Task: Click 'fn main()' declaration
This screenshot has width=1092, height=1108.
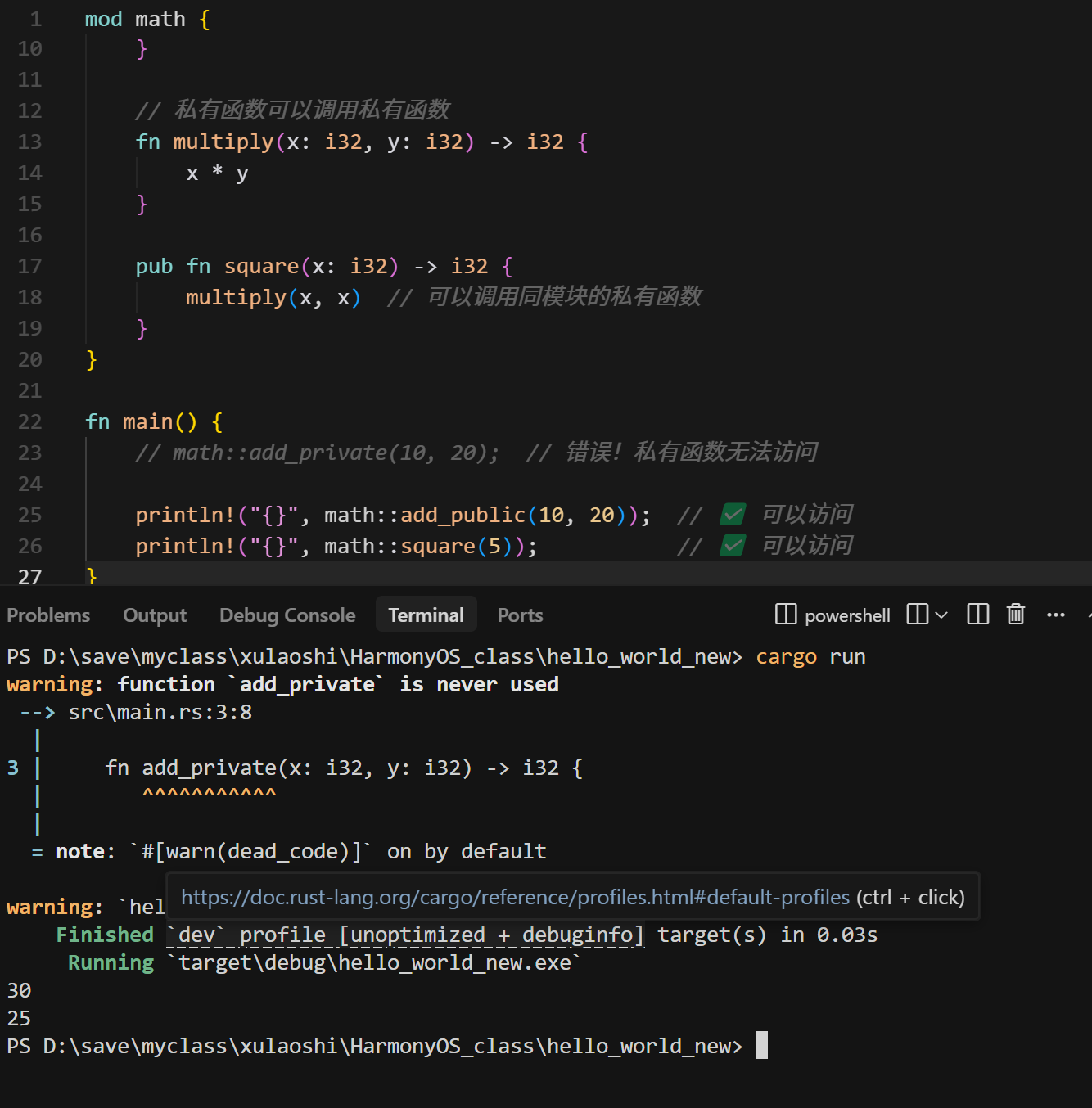Action: [x=142, y=422]
